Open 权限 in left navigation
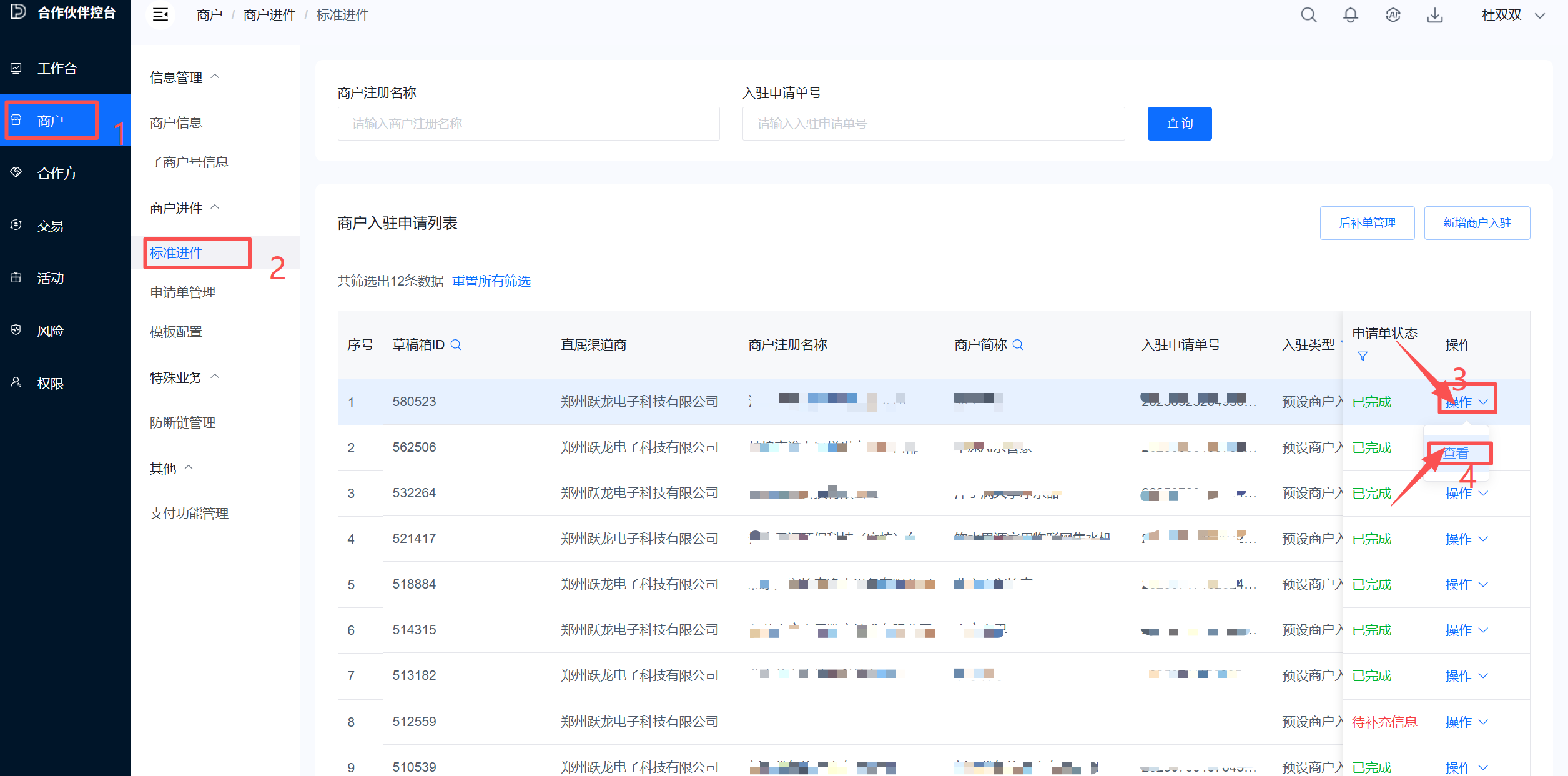The height and width of the screenshot is (776, 1568). 65,383
